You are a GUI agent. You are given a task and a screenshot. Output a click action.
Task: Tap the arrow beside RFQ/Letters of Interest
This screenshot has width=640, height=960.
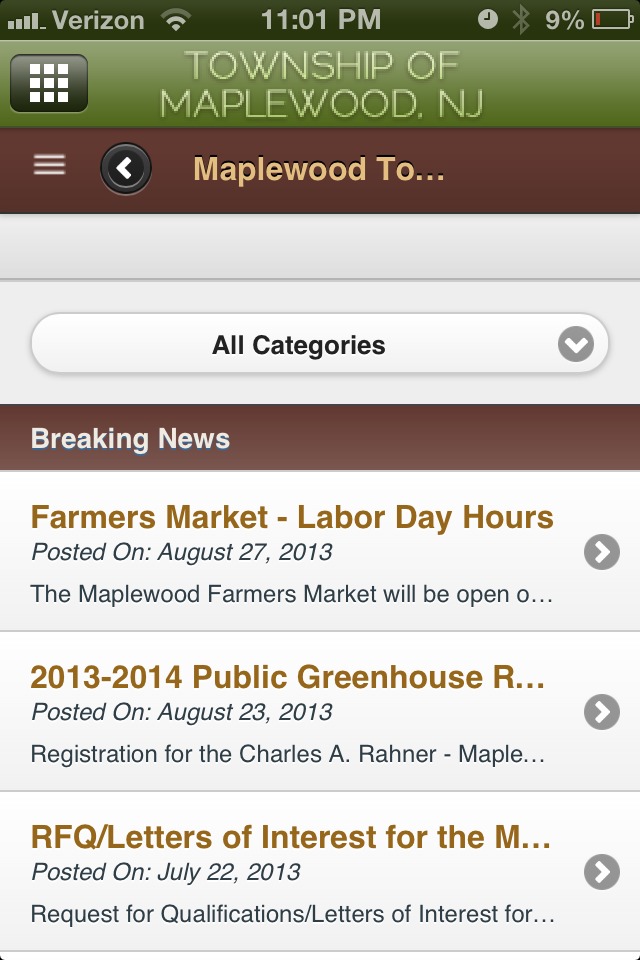[601, 872]
